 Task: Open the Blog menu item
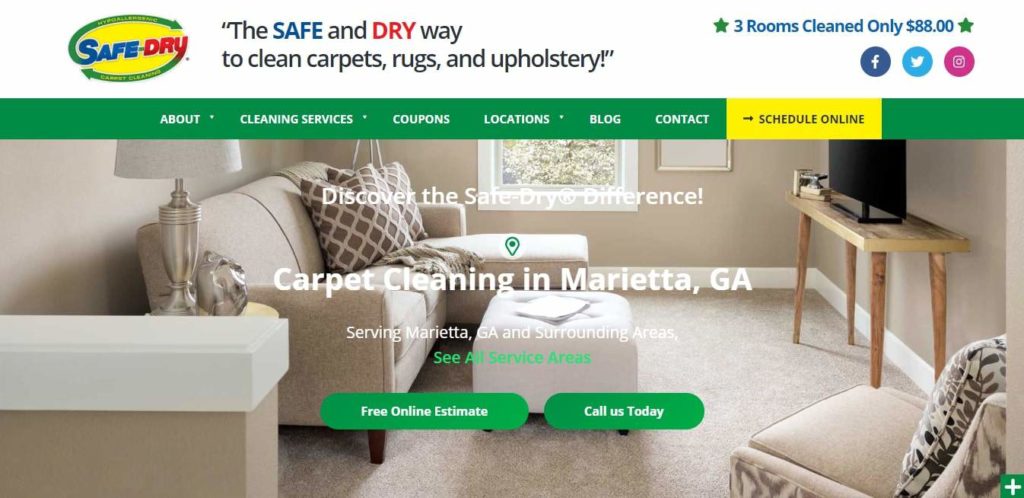pyautogui.click(x=605, y=119)
